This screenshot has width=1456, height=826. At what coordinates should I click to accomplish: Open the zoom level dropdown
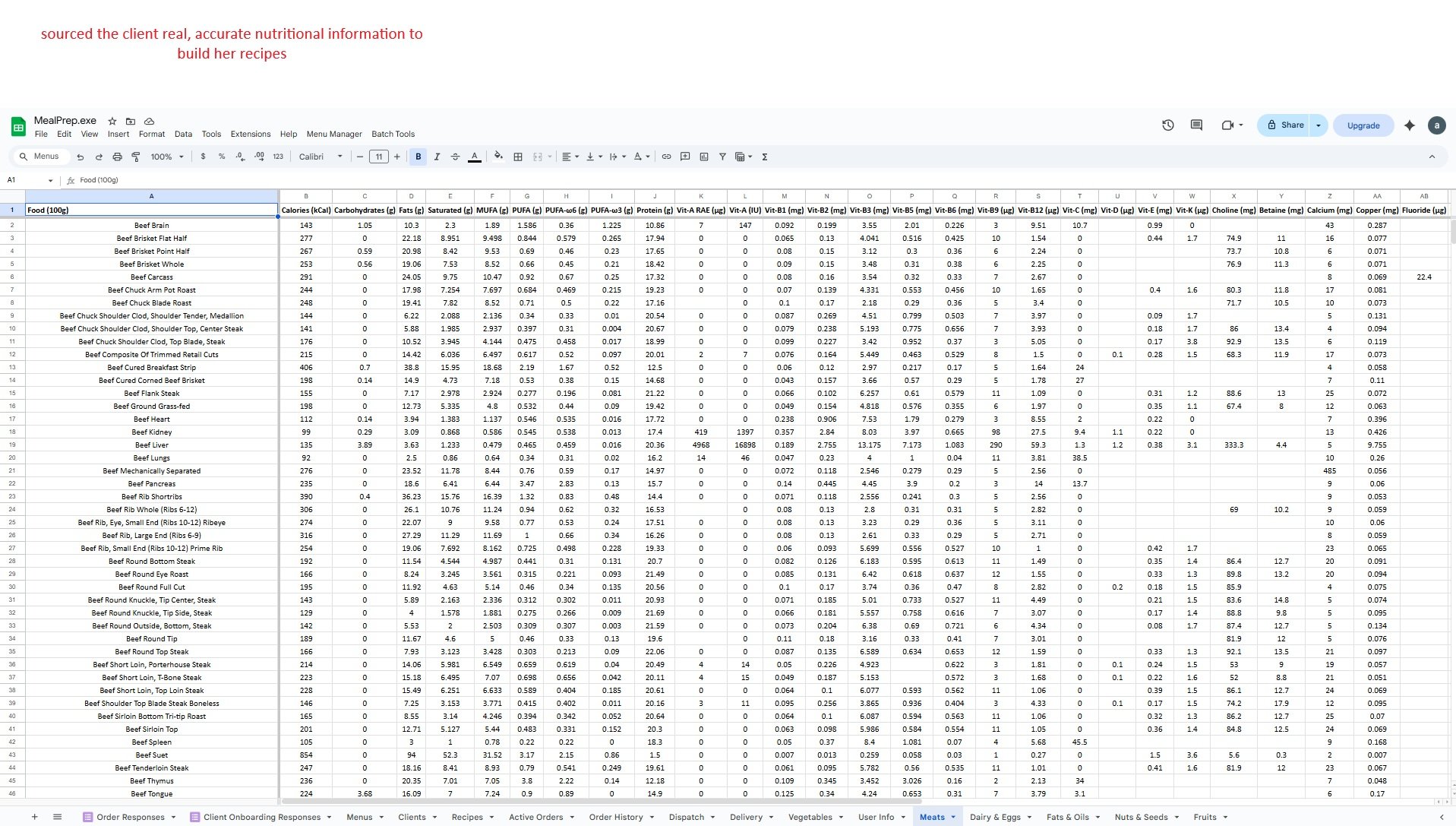(165, 157)
